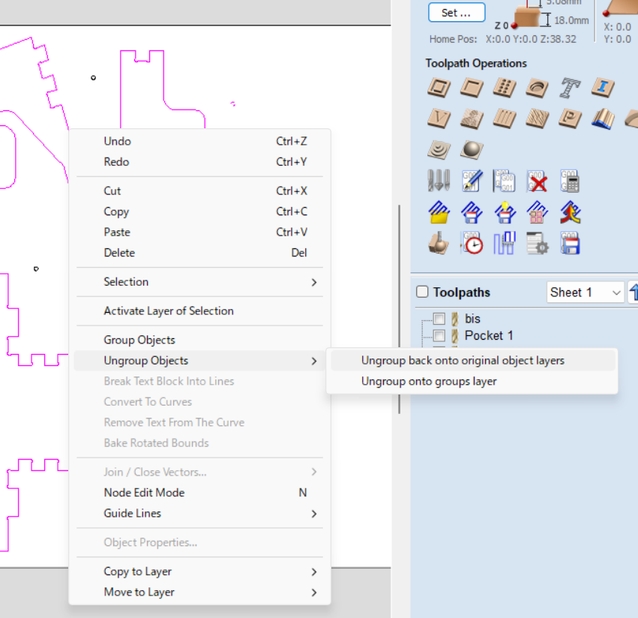Open Estimate machining times clock icon
638x618 pixels.
pyautogui.click(x=472, y=243)
